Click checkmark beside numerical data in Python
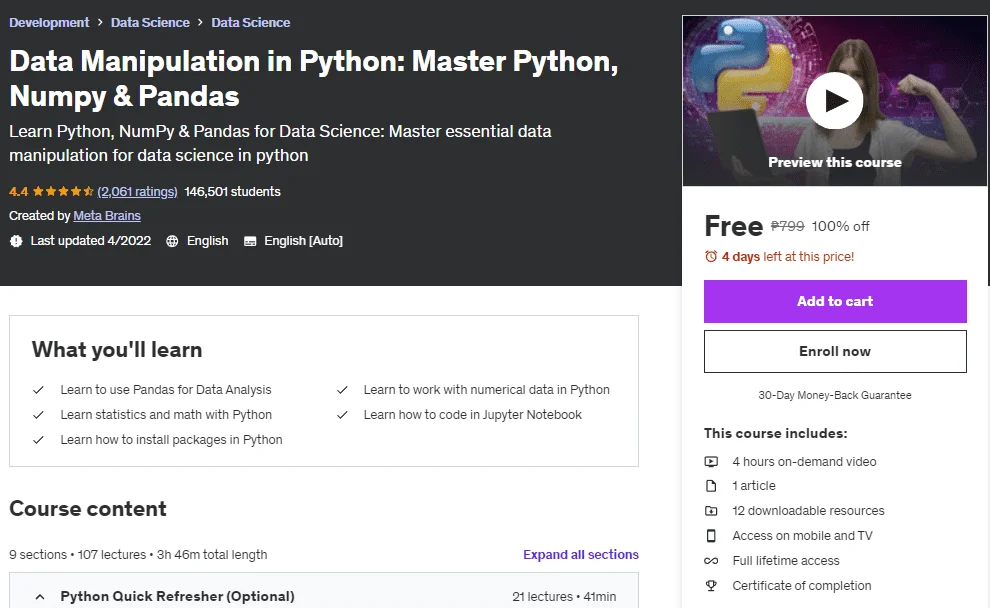990x608 pixels. click(x=342, y=390)
